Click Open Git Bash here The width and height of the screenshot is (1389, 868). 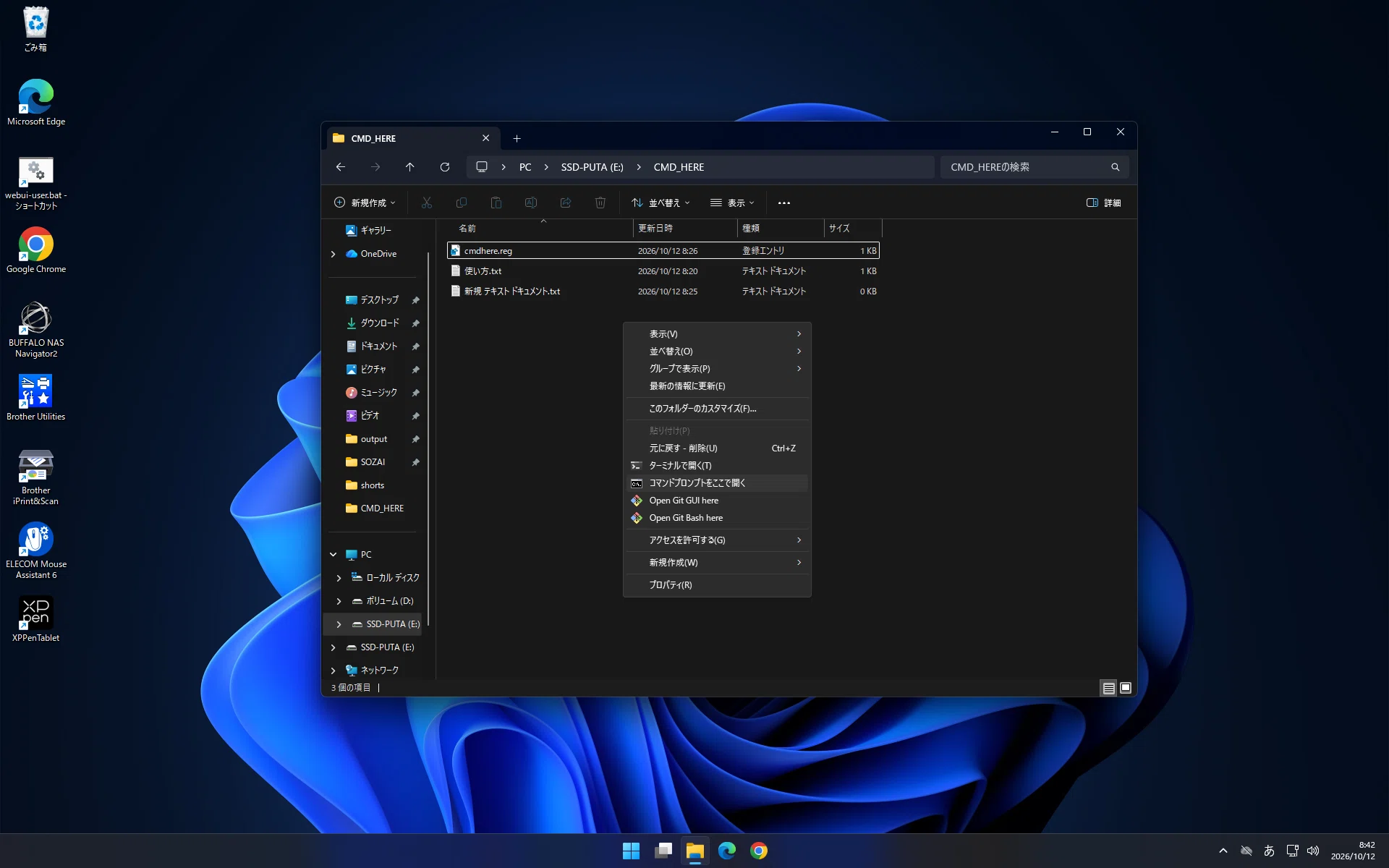[x=717, y=518]
